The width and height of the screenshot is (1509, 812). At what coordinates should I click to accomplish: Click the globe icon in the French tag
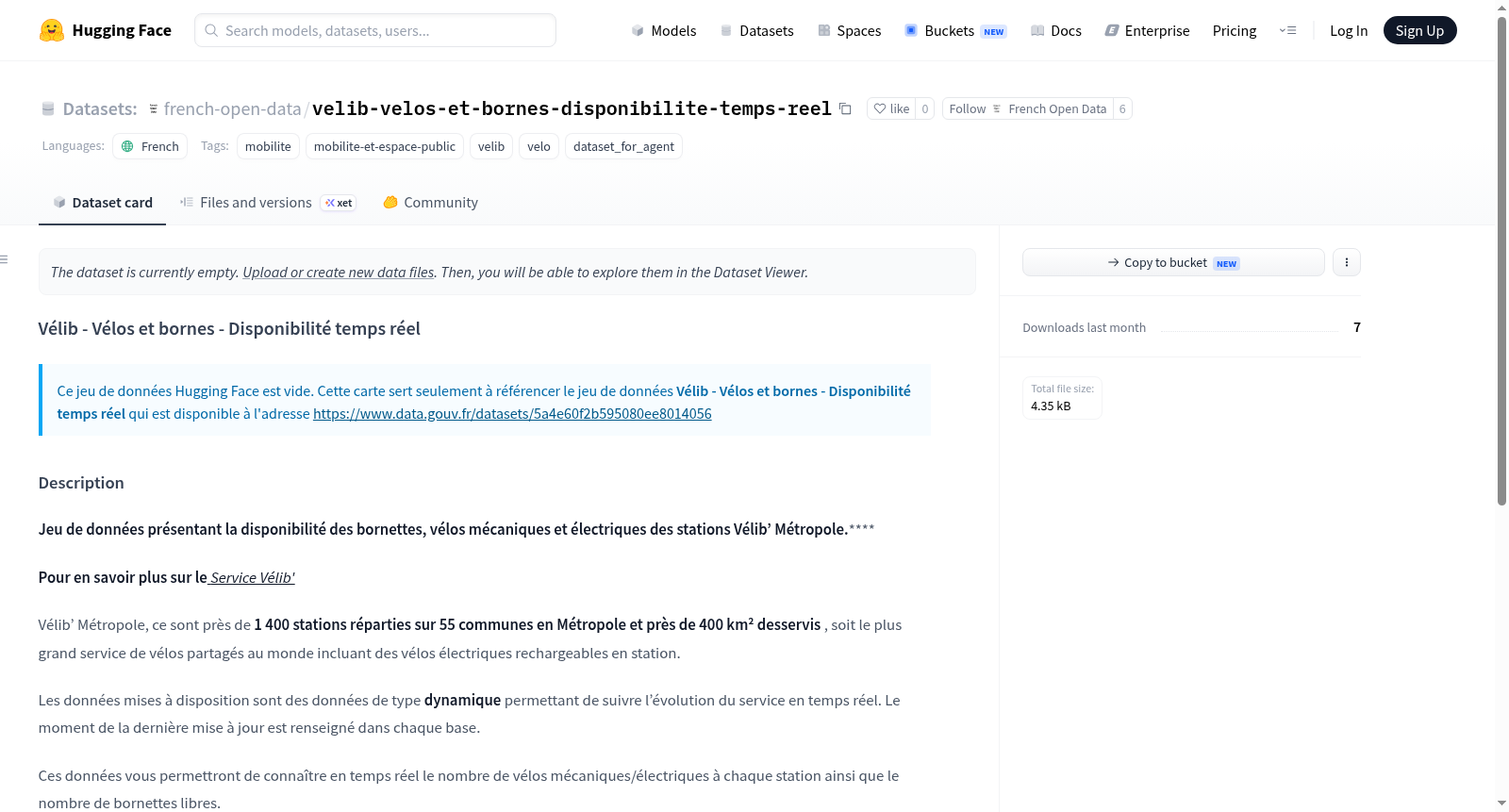pyautogui.click(x=127, y=146)
